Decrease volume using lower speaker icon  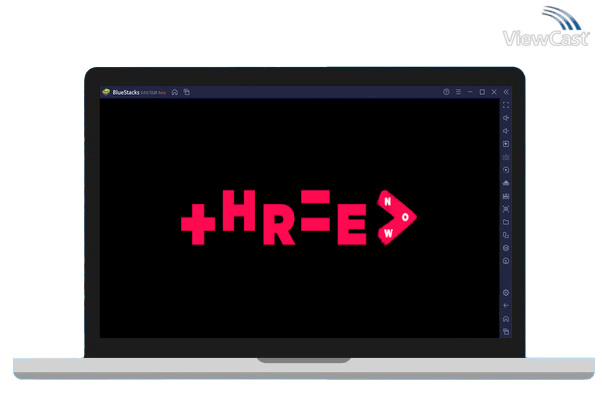click(x=506, y=131)
